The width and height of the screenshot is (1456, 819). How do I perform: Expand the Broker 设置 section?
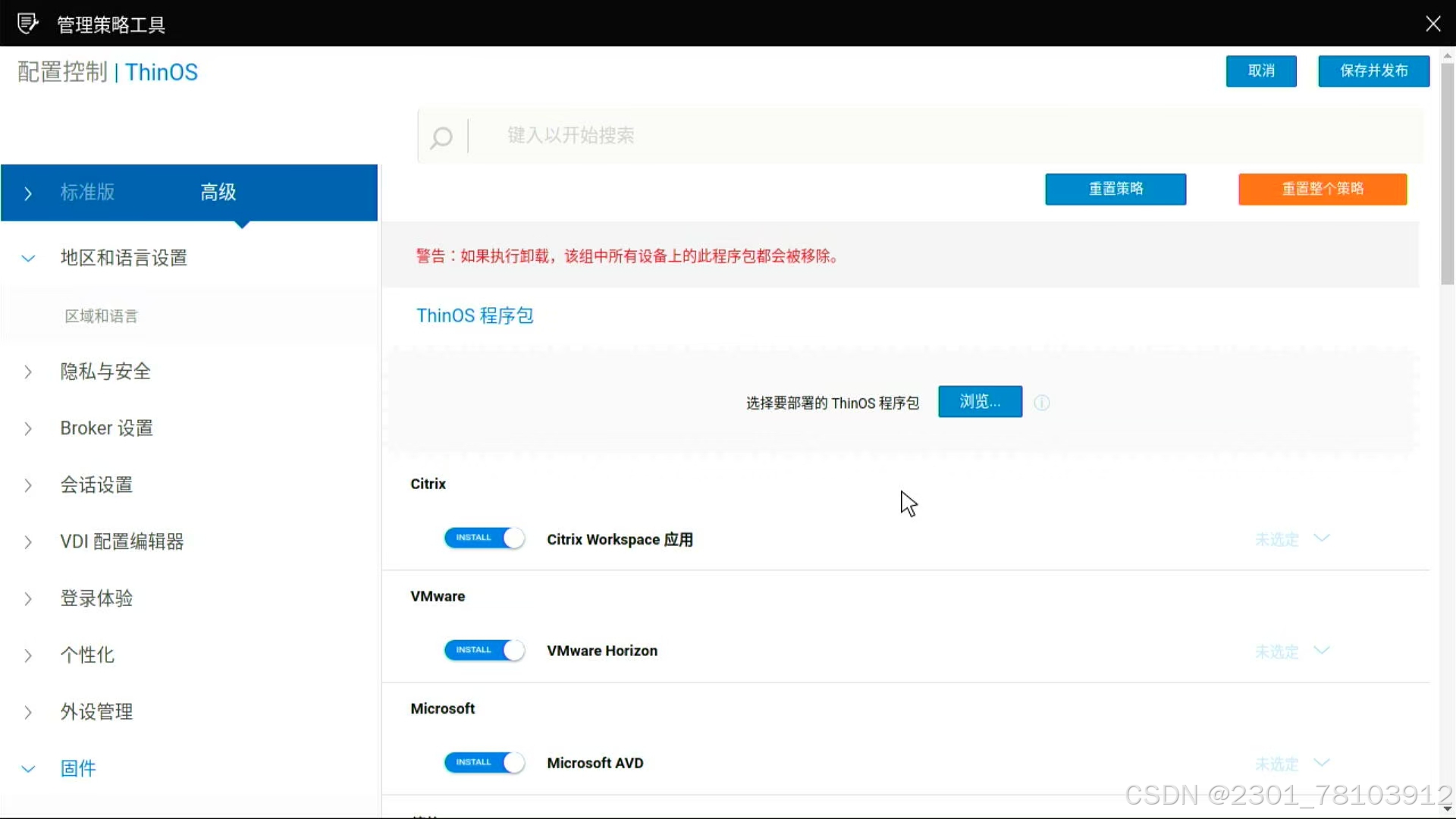(106, 428)
